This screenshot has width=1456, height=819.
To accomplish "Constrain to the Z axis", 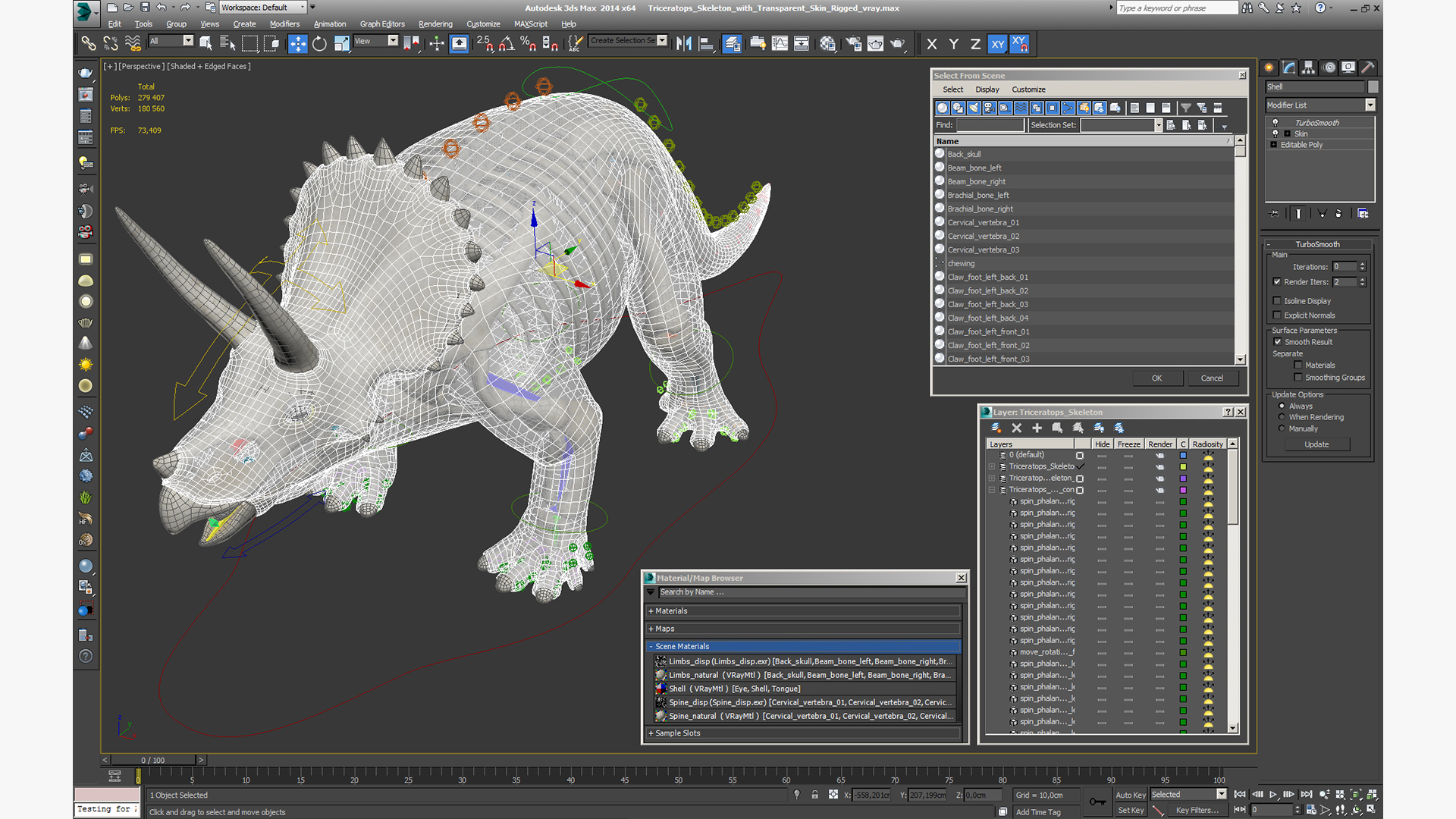I will (x=975, y=44).
